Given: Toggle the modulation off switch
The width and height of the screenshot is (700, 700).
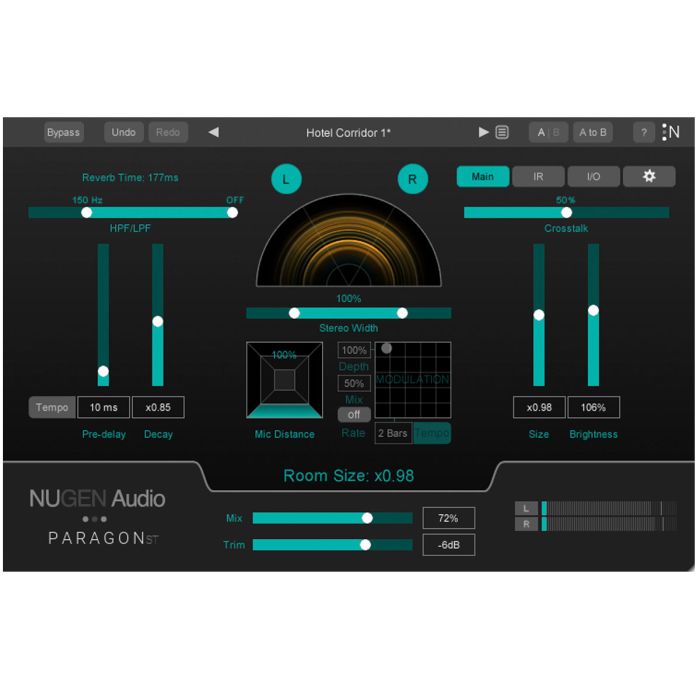Looking at the screenshot, I should point(354,415).
